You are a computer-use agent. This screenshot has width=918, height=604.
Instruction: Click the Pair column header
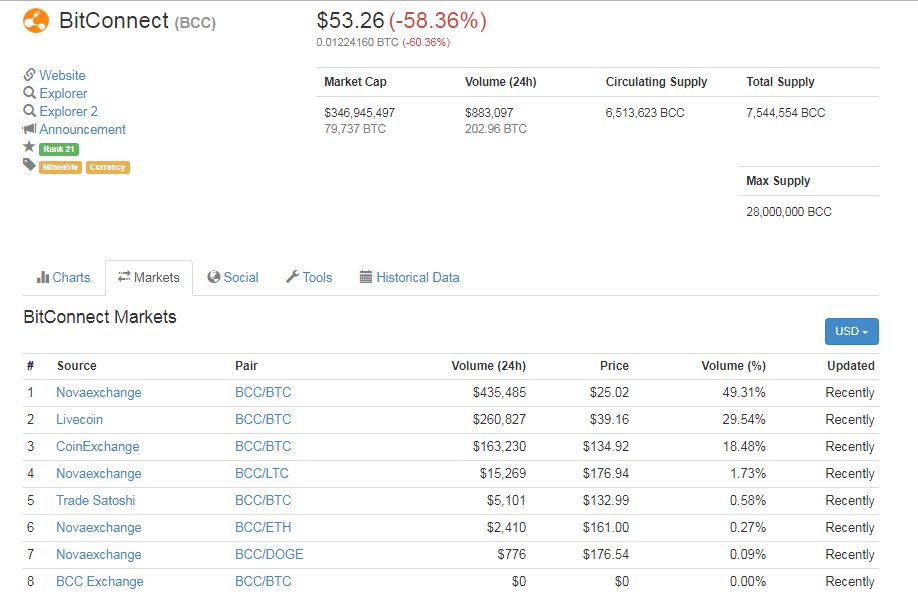click(x=246, y=365)
